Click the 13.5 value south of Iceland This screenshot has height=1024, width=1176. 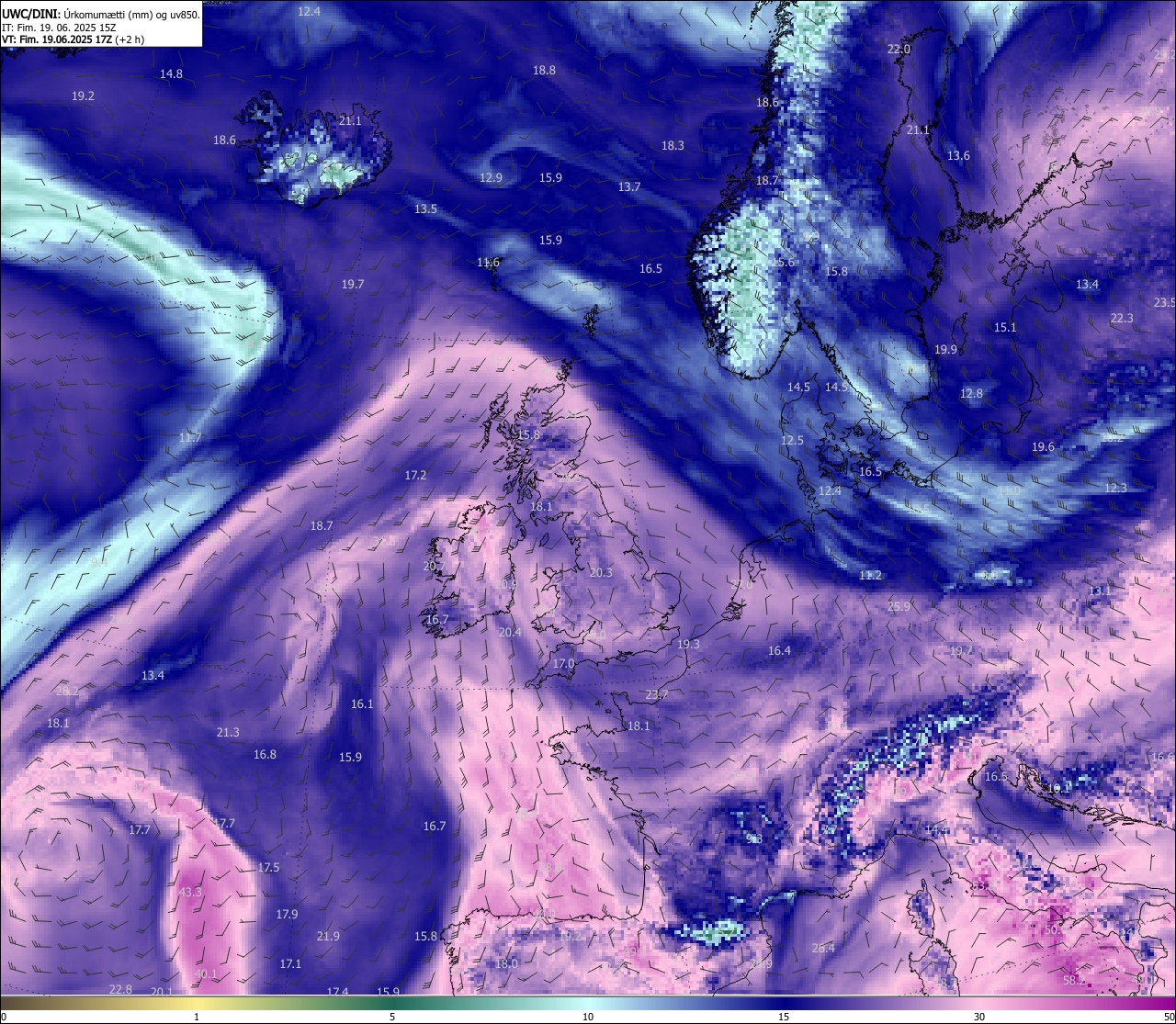pos(425,208)
